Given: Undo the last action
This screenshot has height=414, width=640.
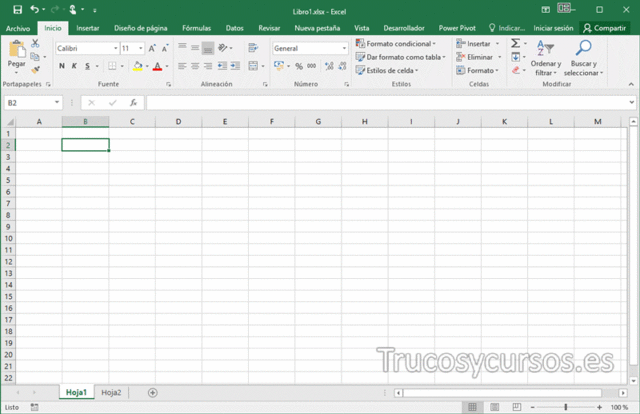Looking at the screenshot, I should [35, 9].
